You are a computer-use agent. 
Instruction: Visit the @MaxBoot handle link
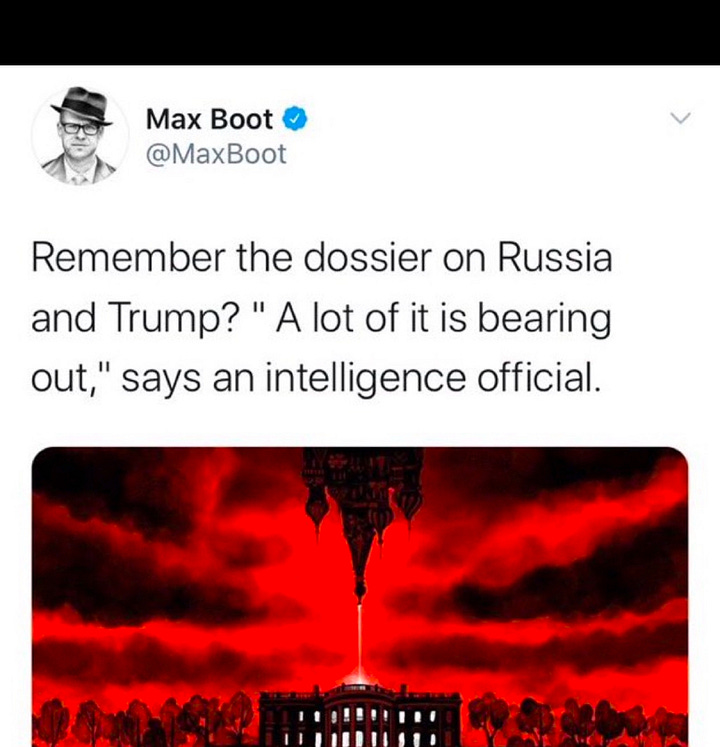216,154
